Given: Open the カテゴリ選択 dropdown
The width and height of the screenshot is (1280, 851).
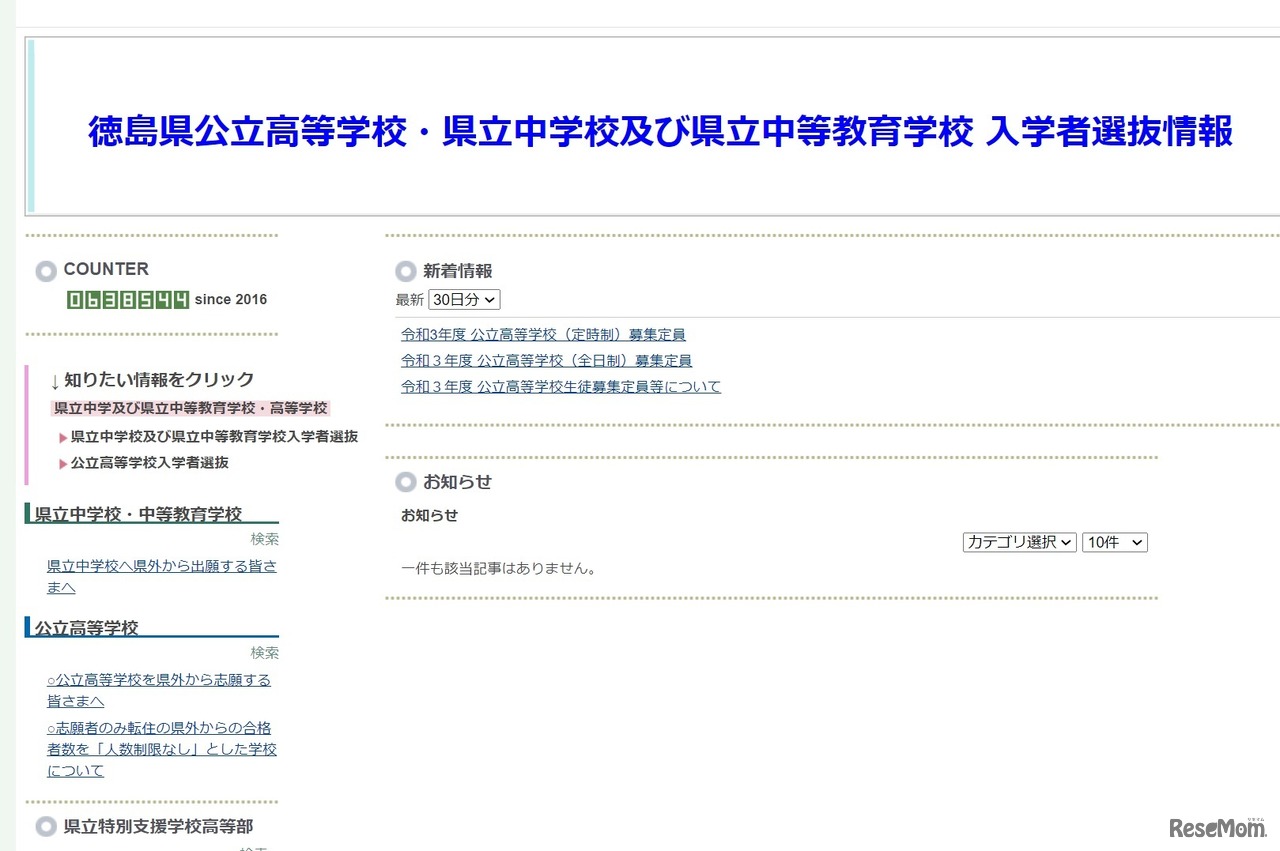Looking at the screenshot, I should (x=1019, y=542).
